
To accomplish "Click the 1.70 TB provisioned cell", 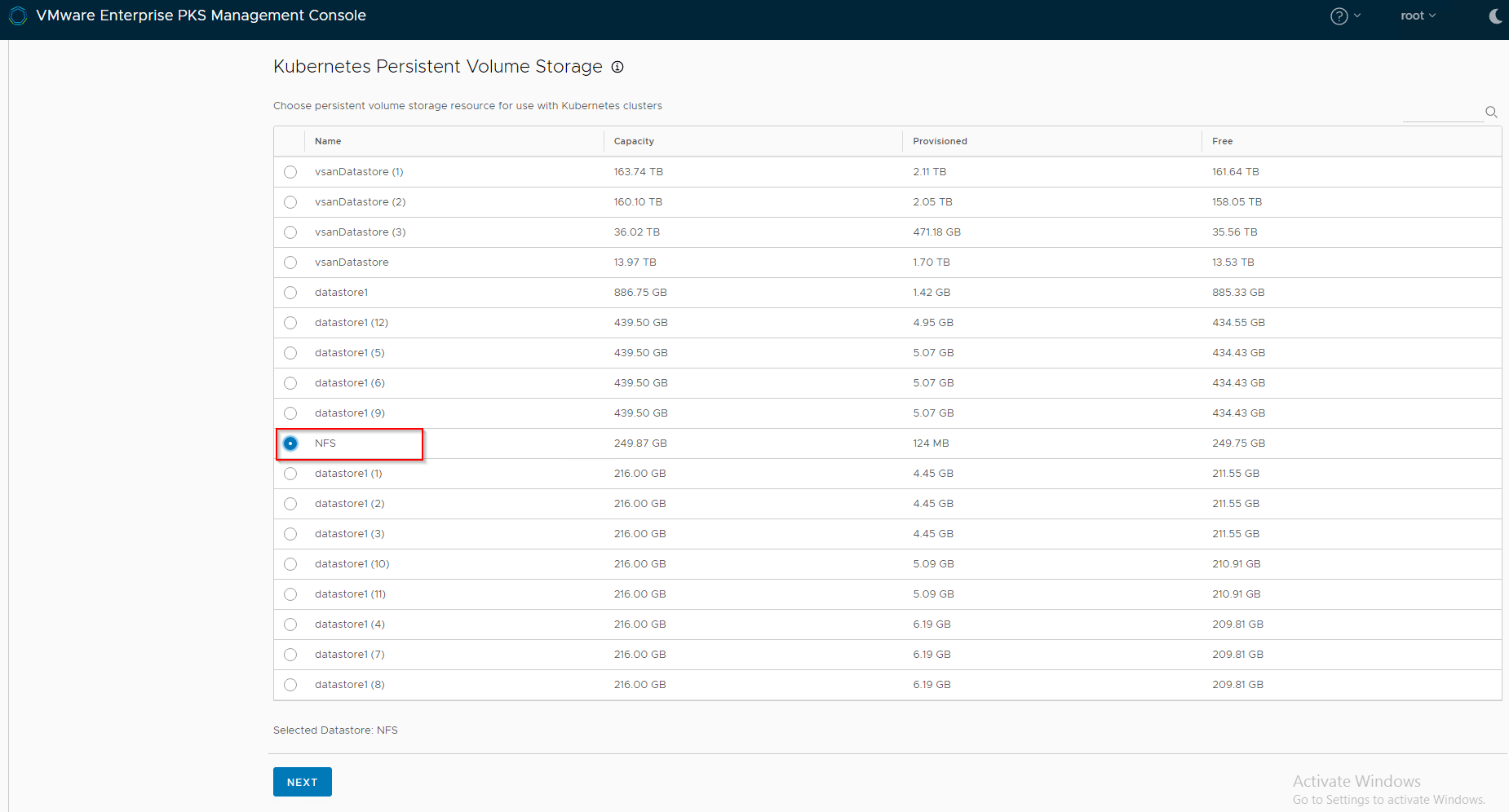I will point(932,263).
